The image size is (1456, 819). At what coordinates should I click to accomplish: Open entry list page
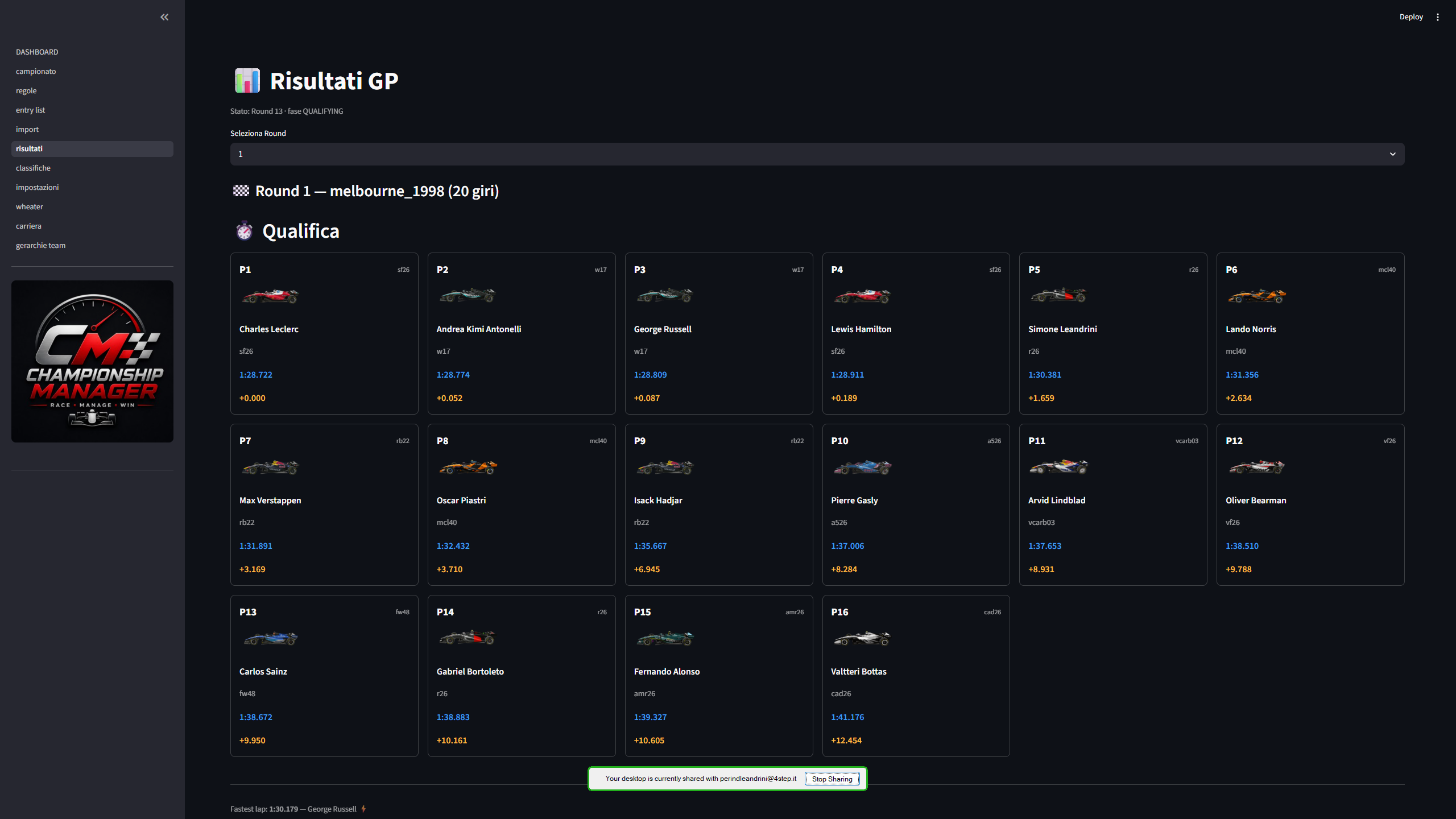click(92, 110)
